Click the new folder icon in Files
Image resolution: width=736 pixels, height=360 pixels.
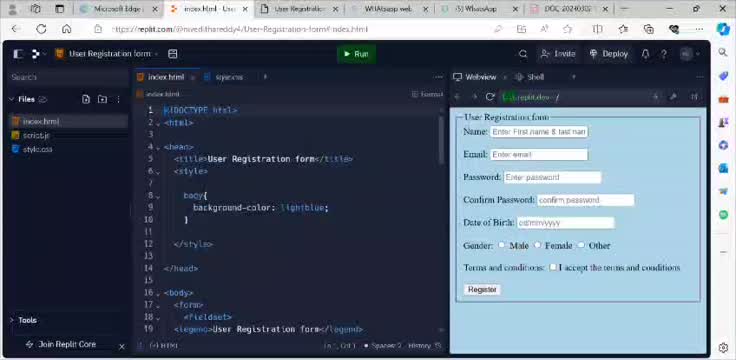point(102,99)
